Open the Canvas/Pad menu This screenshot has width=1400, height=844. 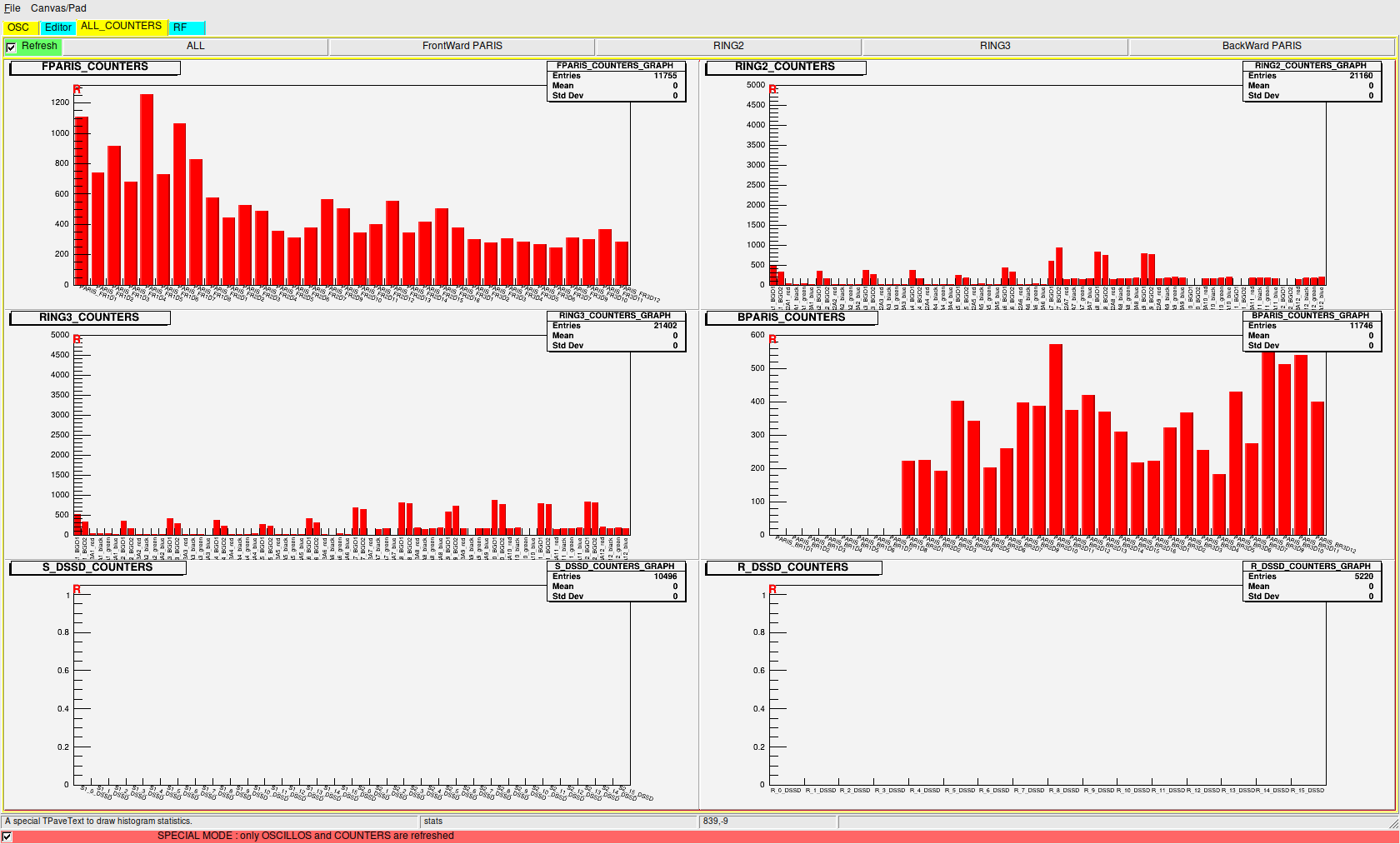58,8
